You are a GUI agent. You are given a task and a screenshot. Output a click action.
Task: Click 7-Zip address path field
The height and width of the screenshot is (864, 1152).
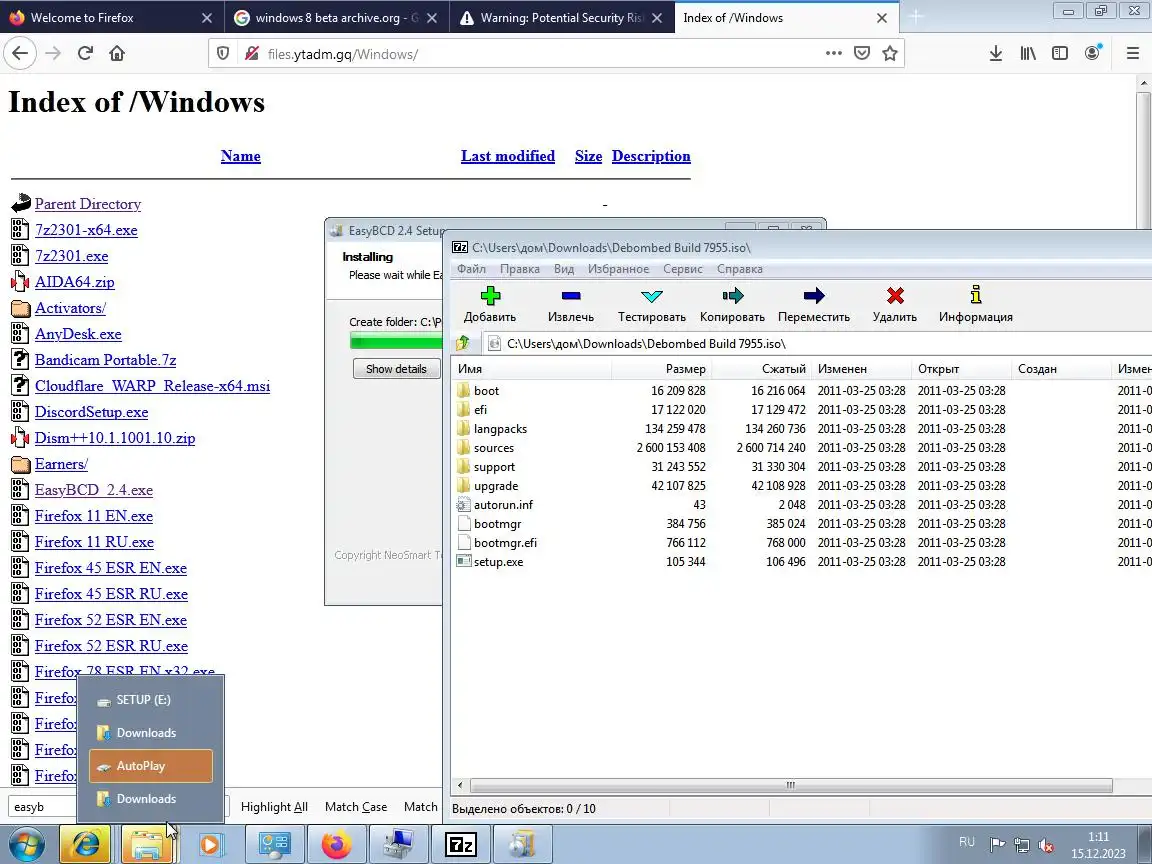[816, 343]
